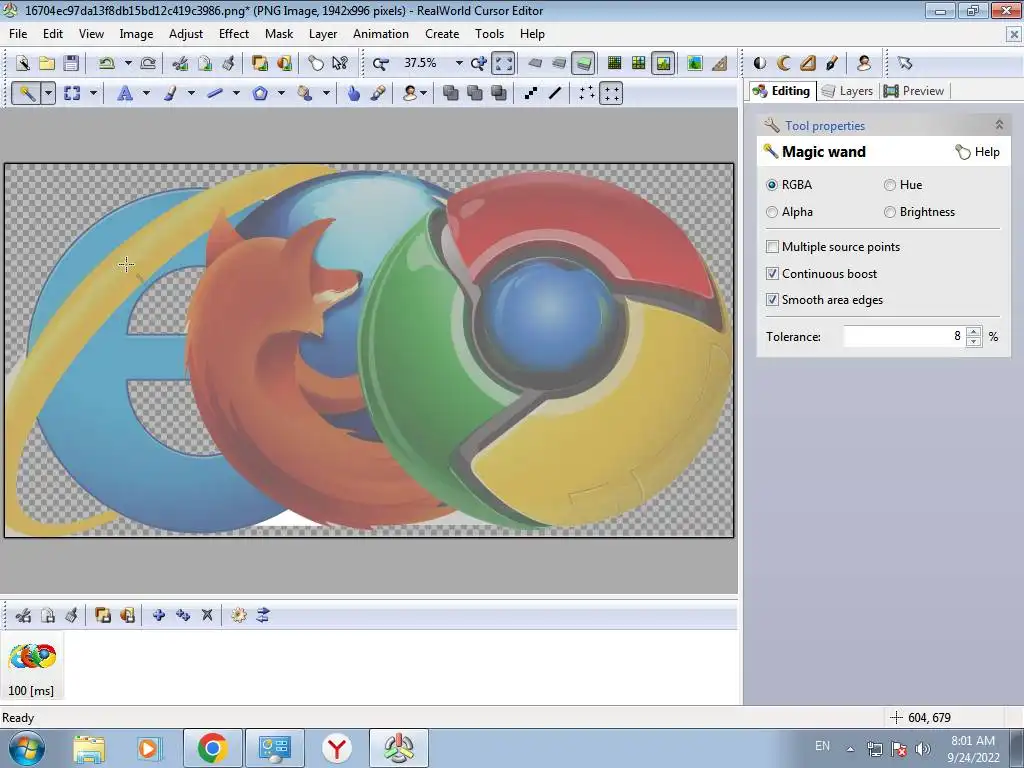Screen dimensions: 1024x768
Task: Open Magic wand Help link
Action: coord(977,152)
